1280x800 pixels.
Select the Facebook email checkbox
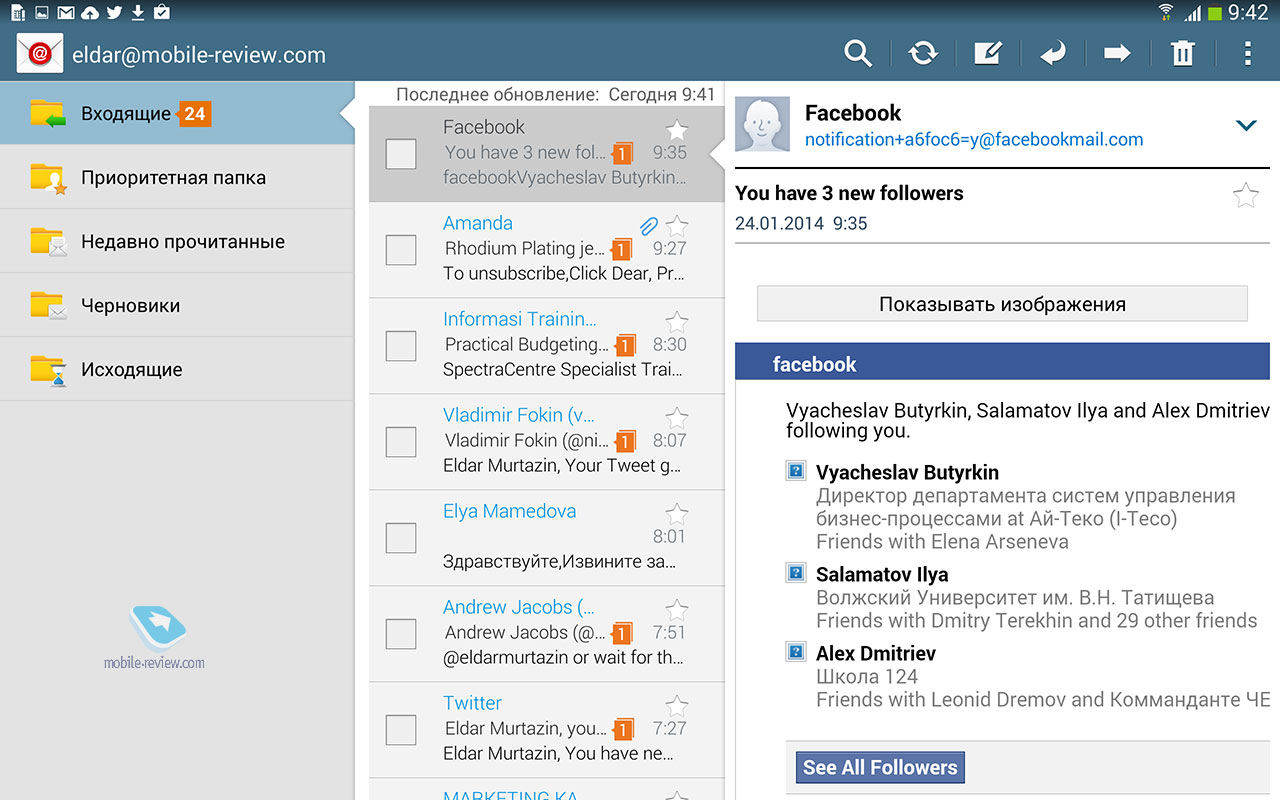[x=401, y=154]
